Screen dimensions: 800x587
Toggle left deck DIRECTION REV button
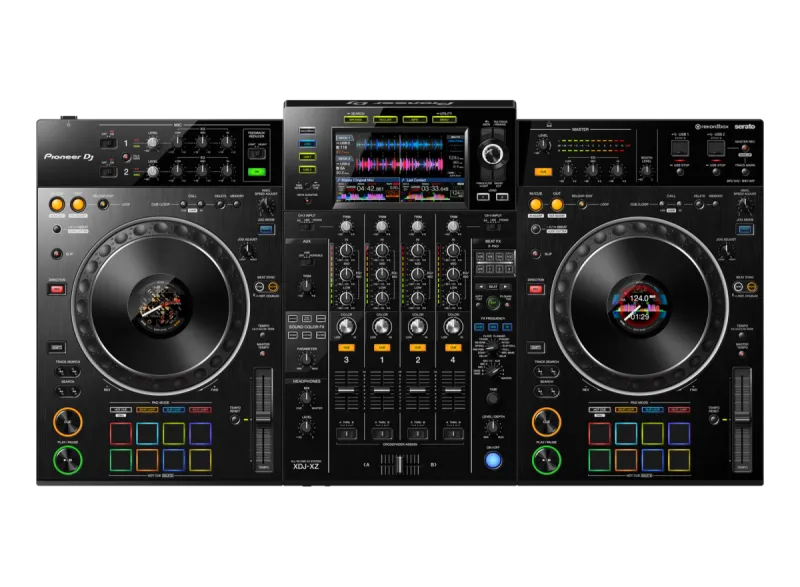click(57, 290)
